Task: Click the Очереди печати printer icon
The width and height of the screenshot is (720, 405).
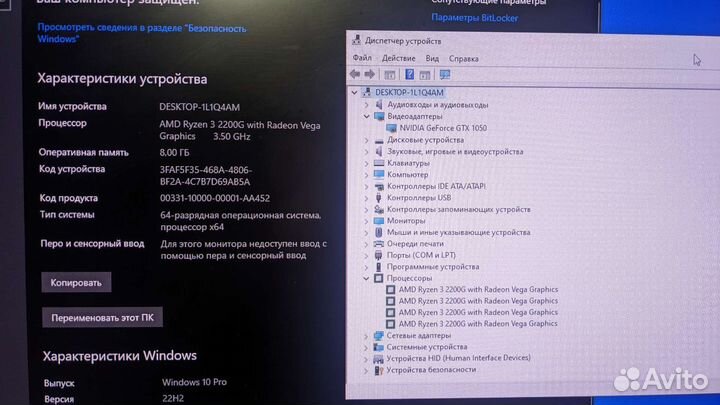Action: point(378,244)
